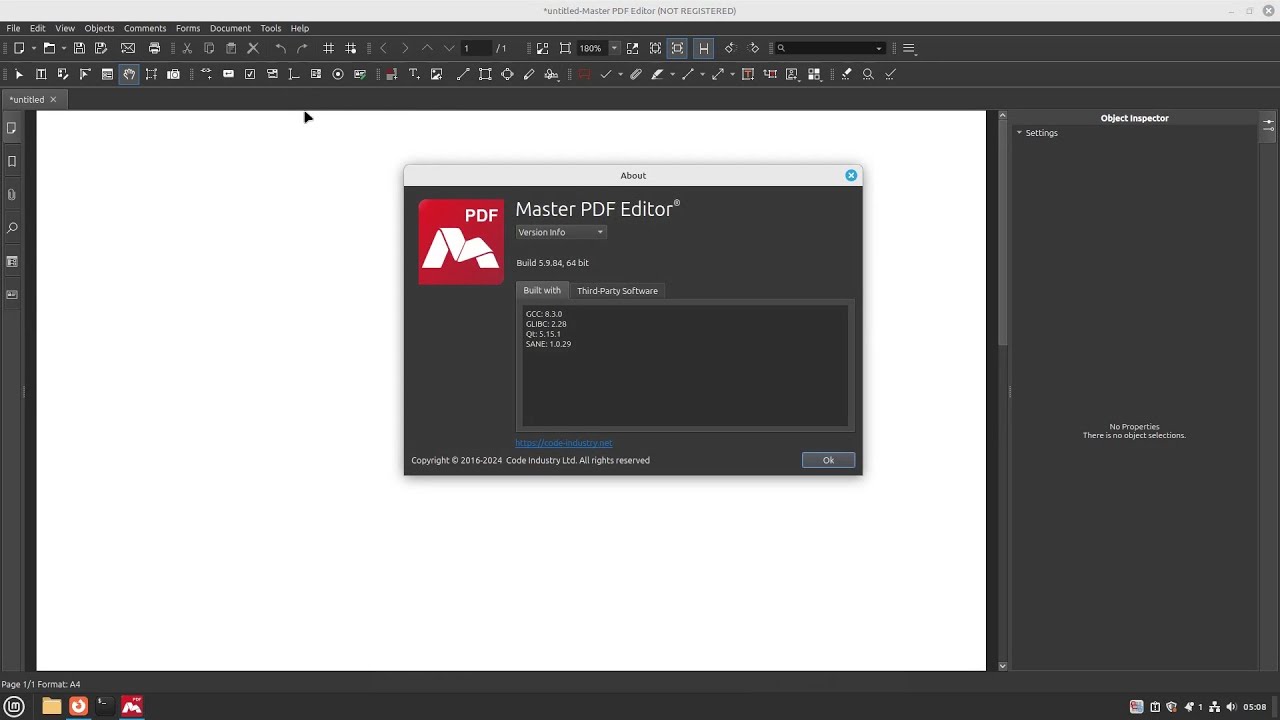
Task: Open the Attachments panel in left sidebar
Action: pyautogui.click(x=12, y=195)
